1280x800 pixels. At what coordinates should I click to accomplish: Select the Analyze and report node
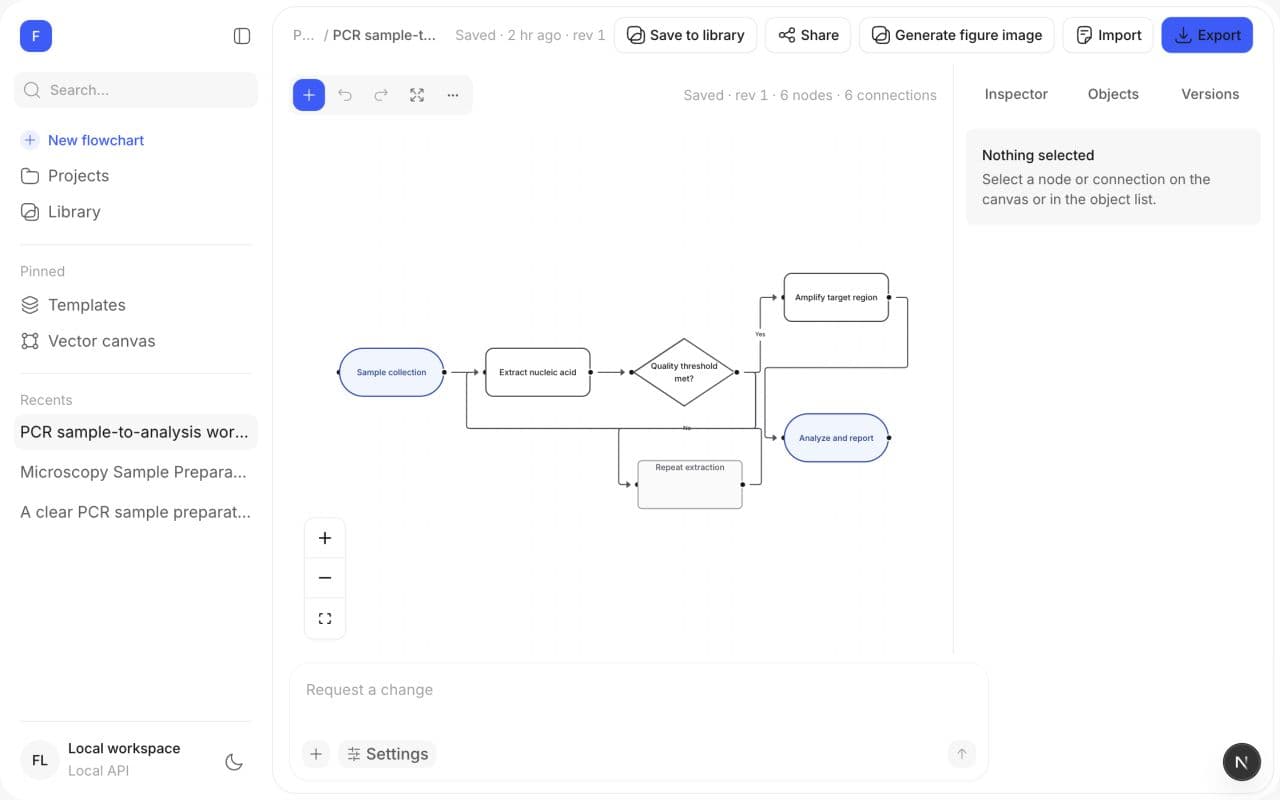tap(836, 438)
